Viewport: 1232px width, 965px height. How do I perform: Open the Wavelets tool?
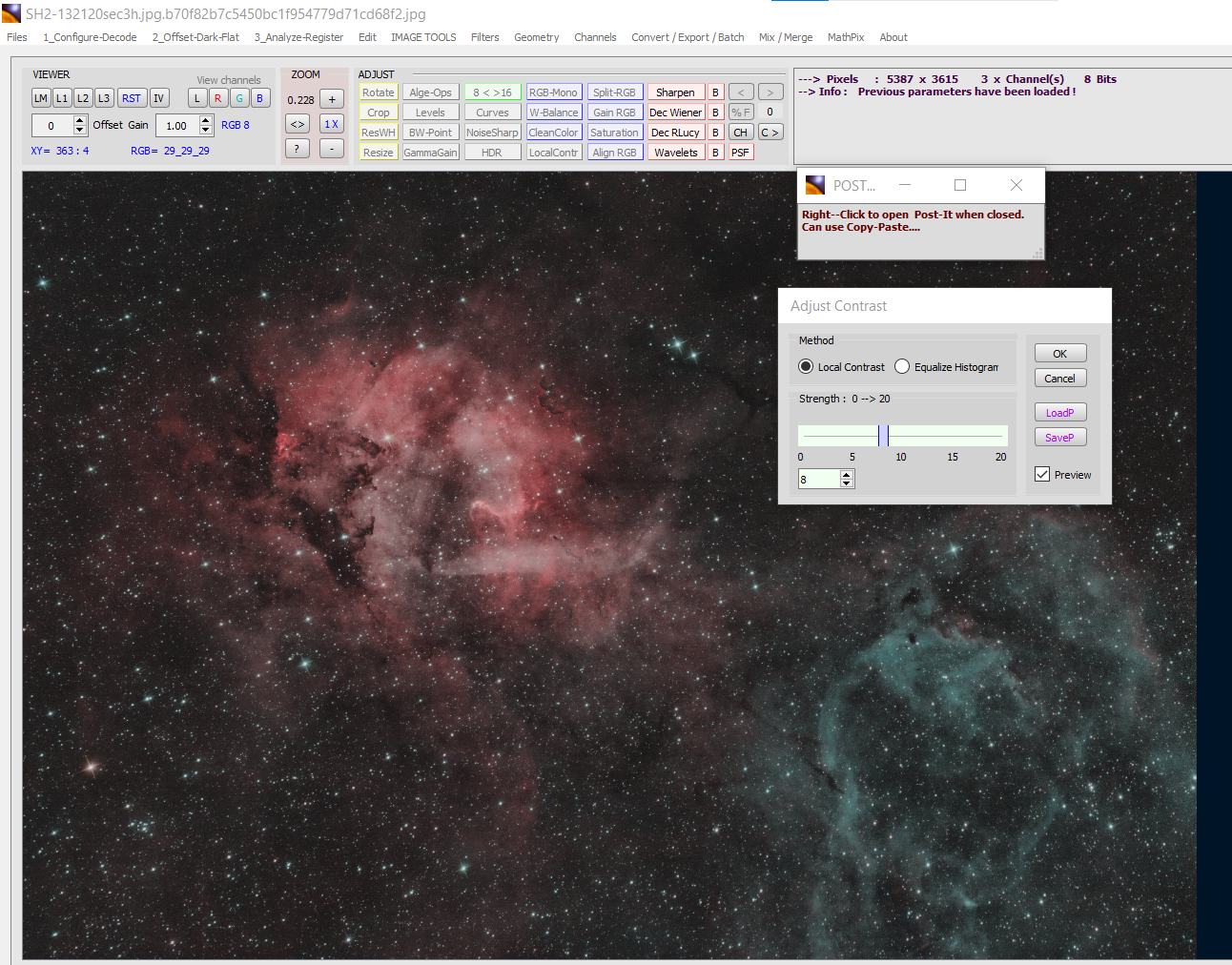coord(676,153)
